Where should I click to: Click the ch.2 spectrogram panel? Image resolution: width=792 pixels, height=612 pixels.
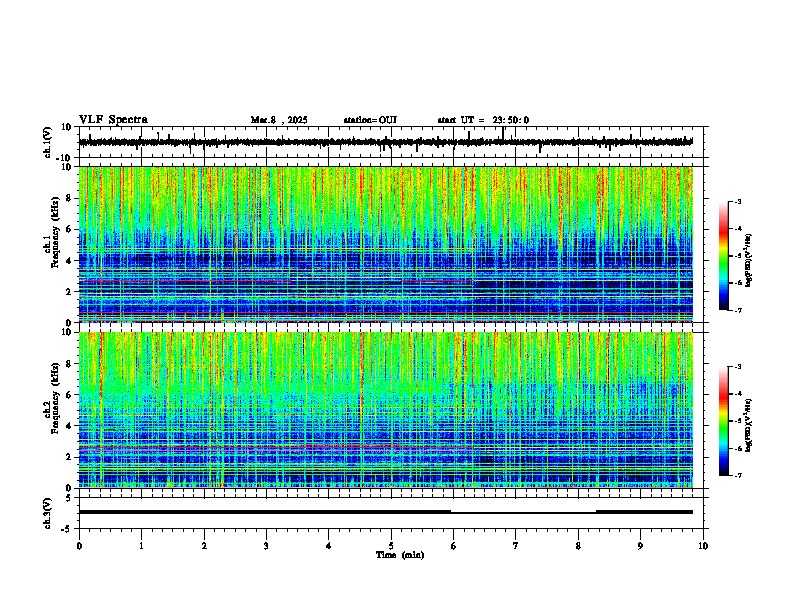coord(386,410)
